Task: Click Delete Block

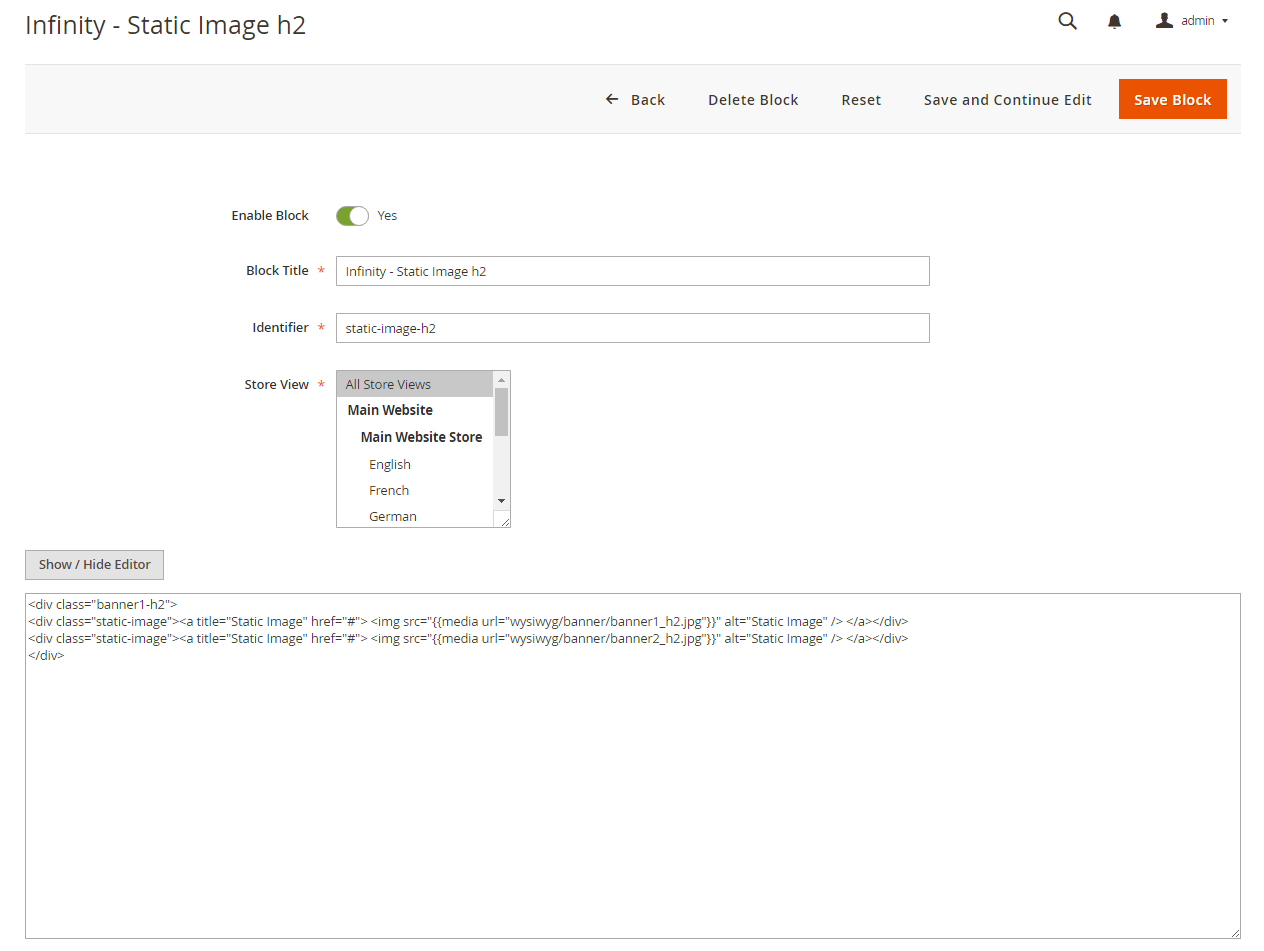Action: click(753, 100)
